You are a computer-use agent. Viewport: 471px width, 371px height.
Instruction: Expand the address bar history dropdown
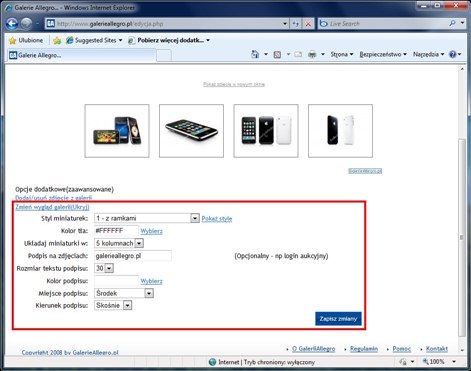tap(285, 24)
